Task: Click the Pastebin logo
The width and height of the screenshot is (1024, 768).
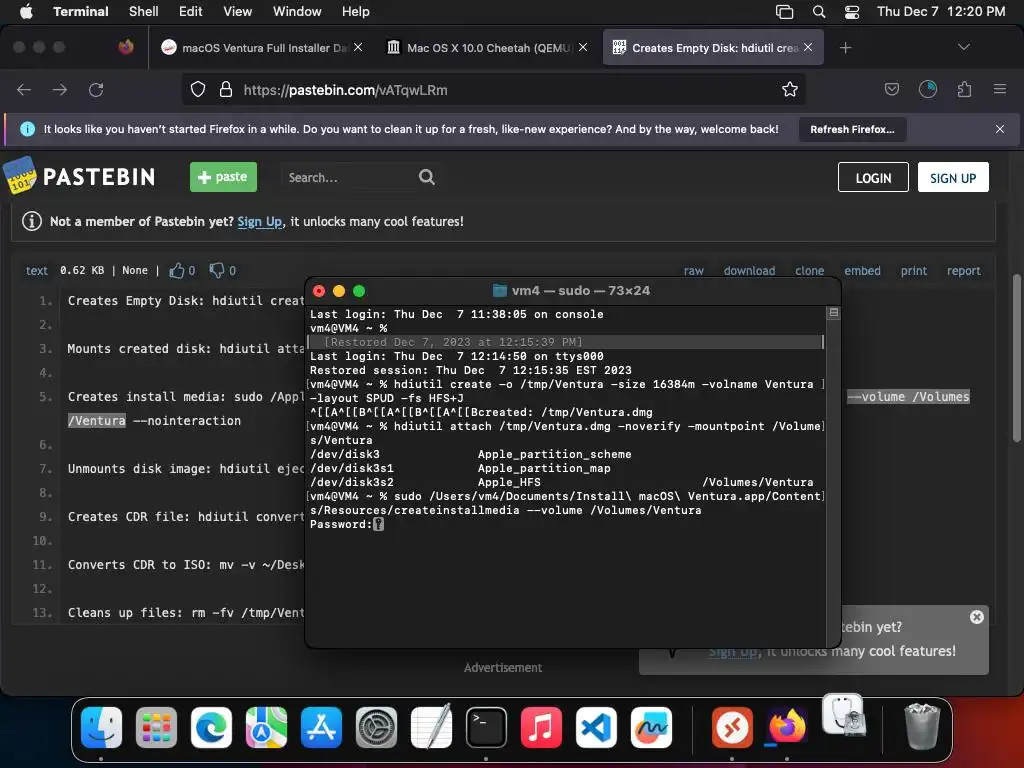Action: coord(80,176)
